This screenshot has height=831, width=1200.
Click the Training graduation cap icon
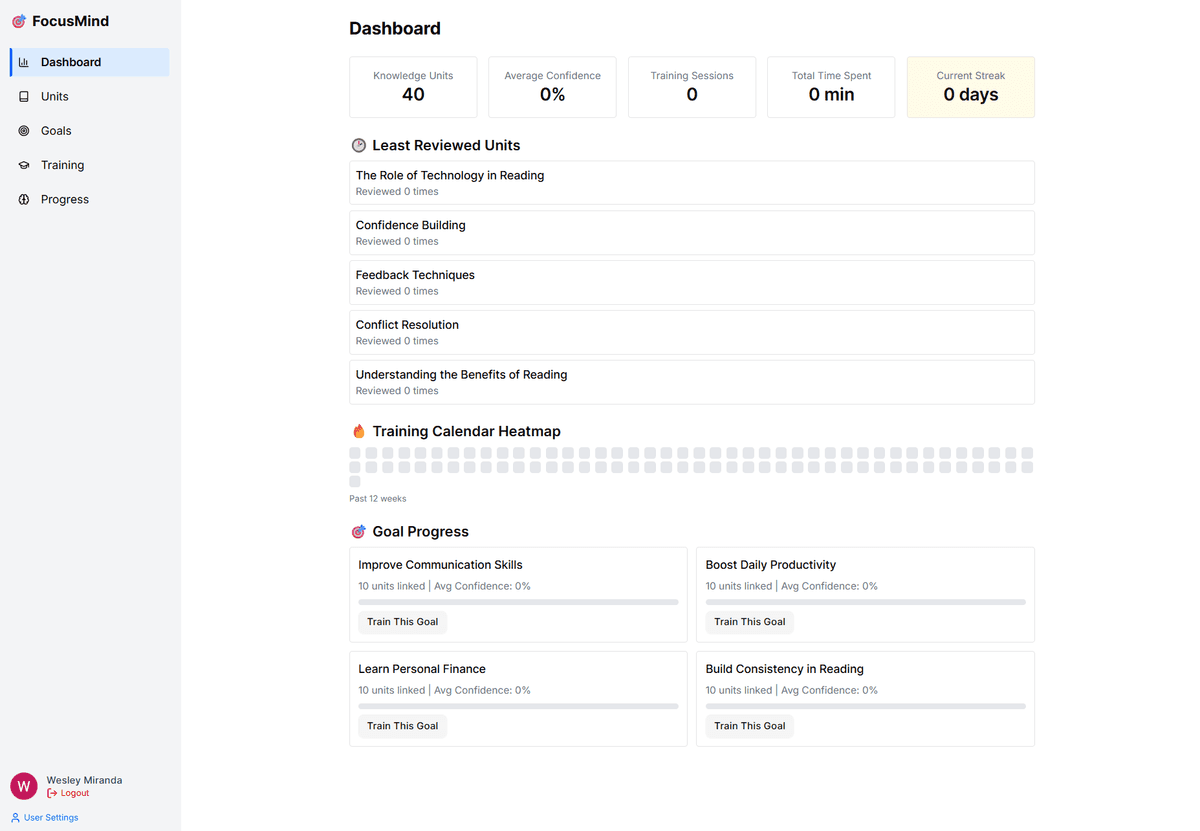pos(24,165)
